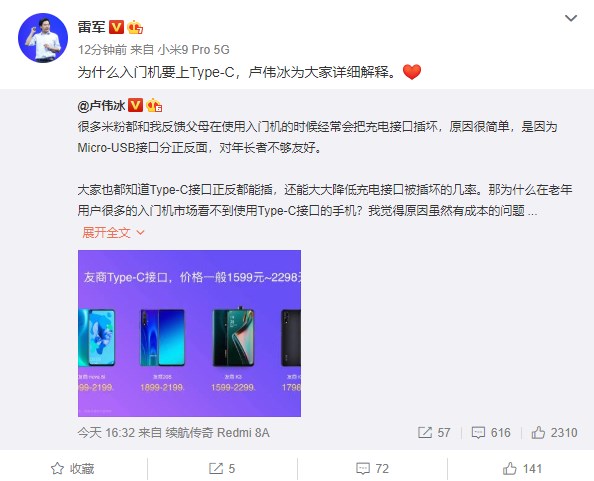
Task: Open Lei Jun's profile avatar
Action: pos(43,38)
